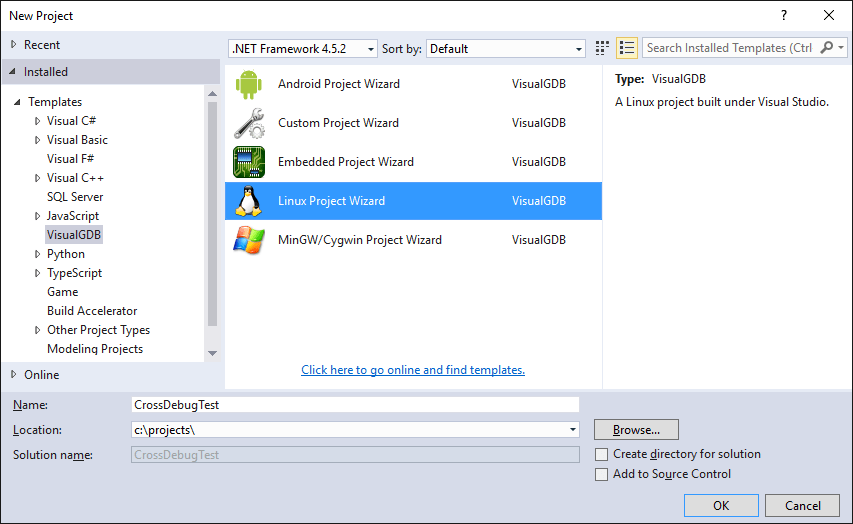Select Build Accelerator category
This screenshot has height=524, width=853.
92,311
